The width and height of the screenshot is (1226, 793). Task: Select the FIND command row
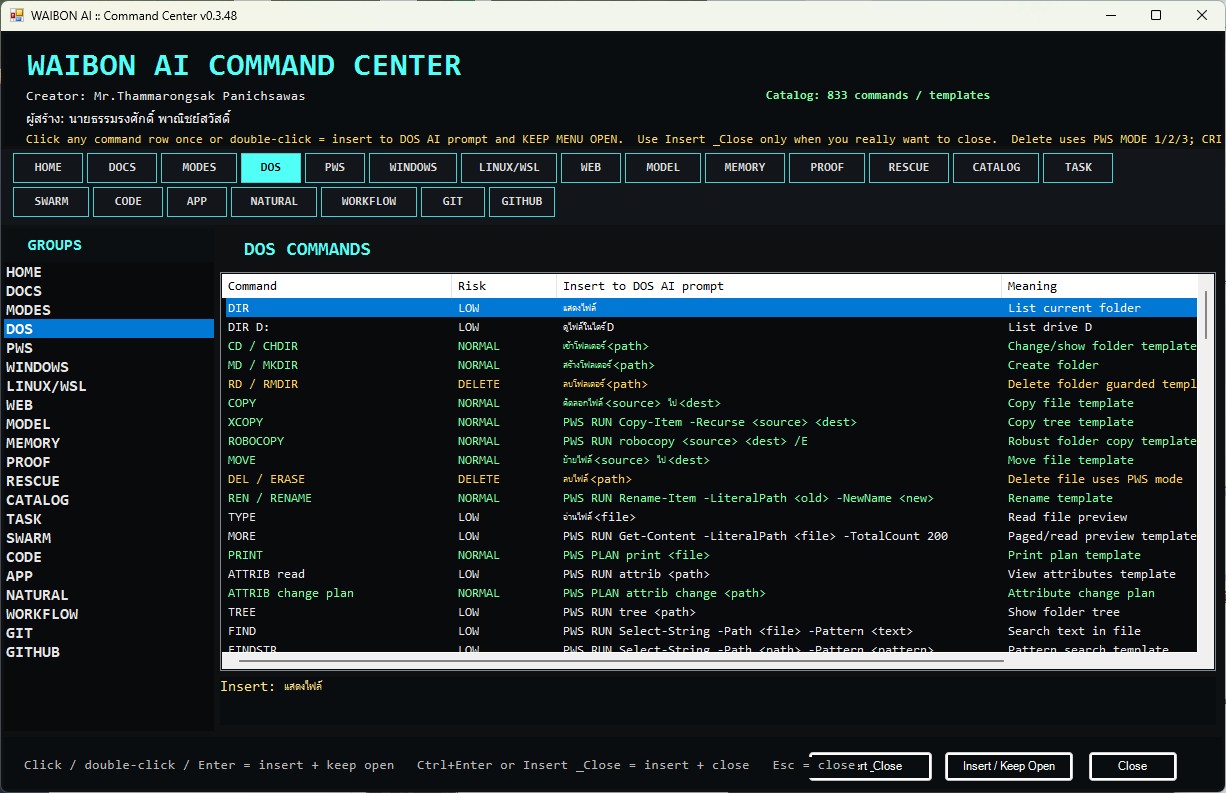point(710,631)
